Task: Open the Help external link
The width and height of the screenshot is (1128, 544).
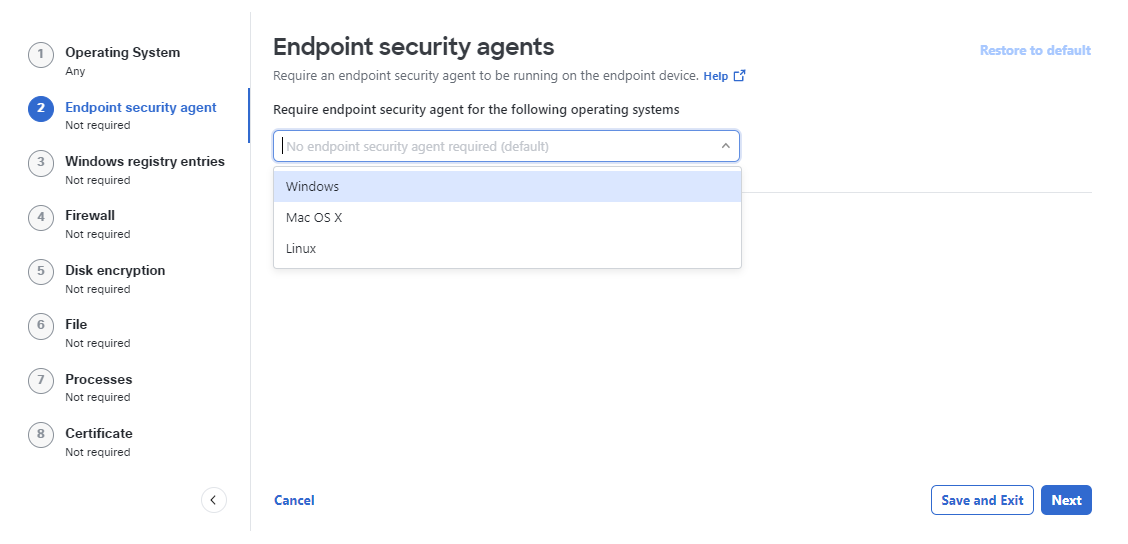Action: pos(724,76)
